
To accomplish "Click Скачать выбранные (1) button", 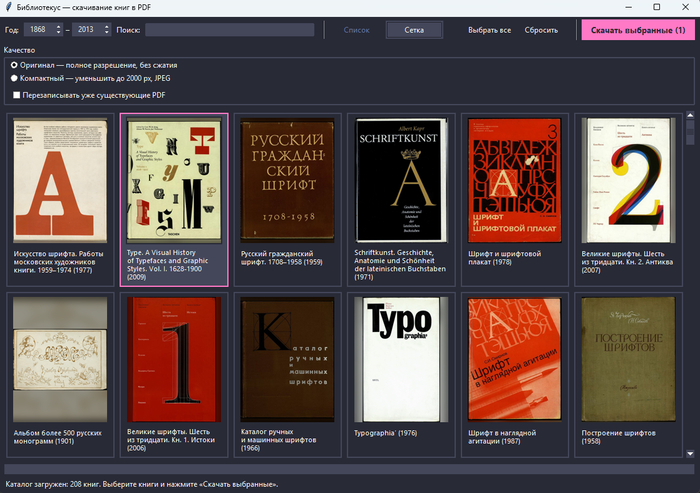I will click(638, 30).
